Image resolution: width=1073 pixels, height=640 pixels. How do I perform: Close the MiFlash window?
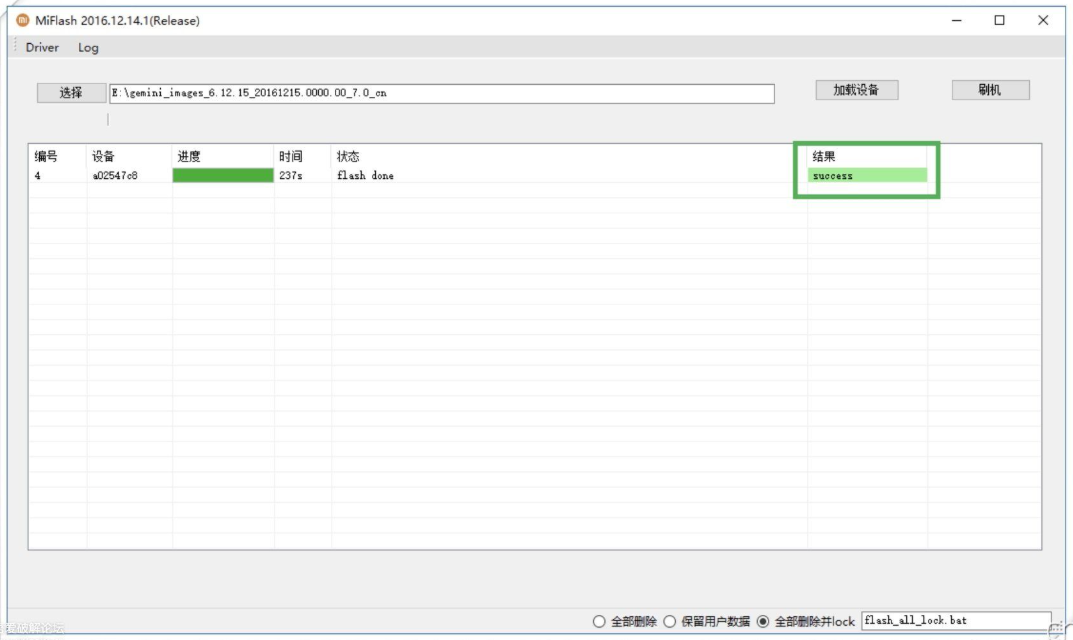[x=1043, y=20]
